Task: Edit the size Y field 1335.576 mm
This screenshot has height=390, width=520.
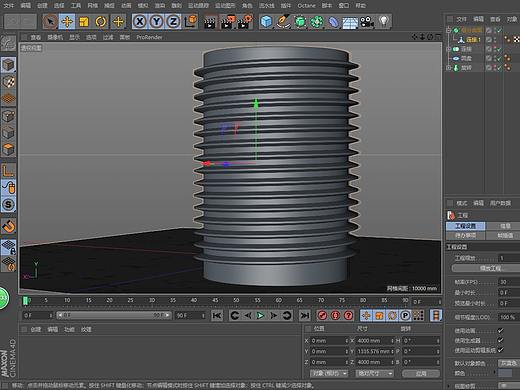Action: [374, 351]
